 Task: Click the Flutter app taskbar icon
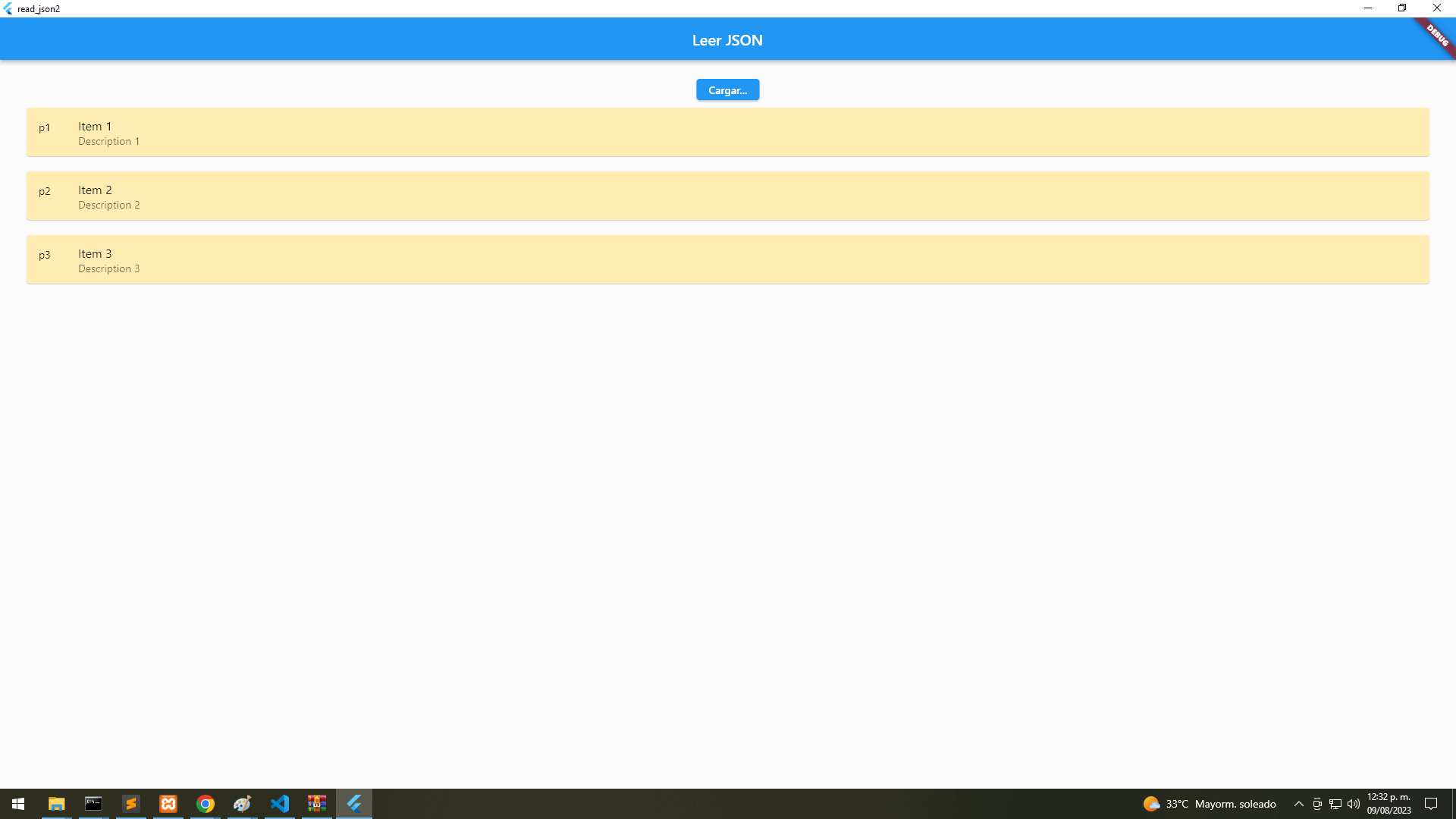pyautogui.click(x=354, y=804)
